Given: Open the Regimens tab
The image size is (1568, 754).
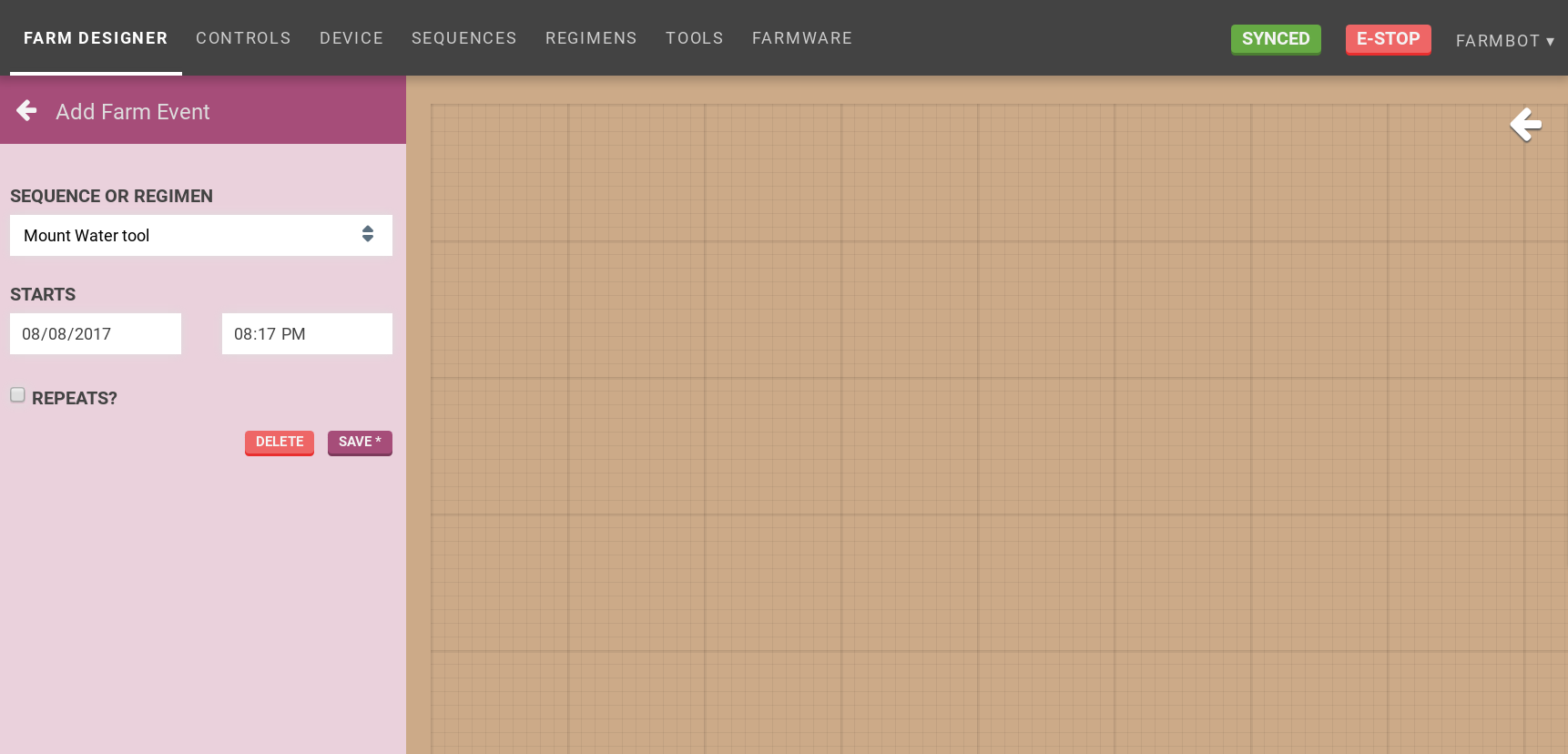Looking at the screenshot, I should tap(591, 38).
